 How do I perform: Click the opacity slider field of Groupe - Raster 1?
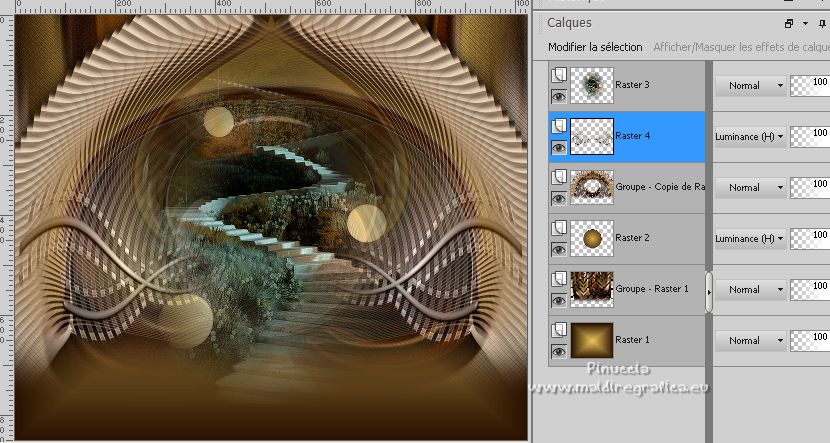coord(810,290)
